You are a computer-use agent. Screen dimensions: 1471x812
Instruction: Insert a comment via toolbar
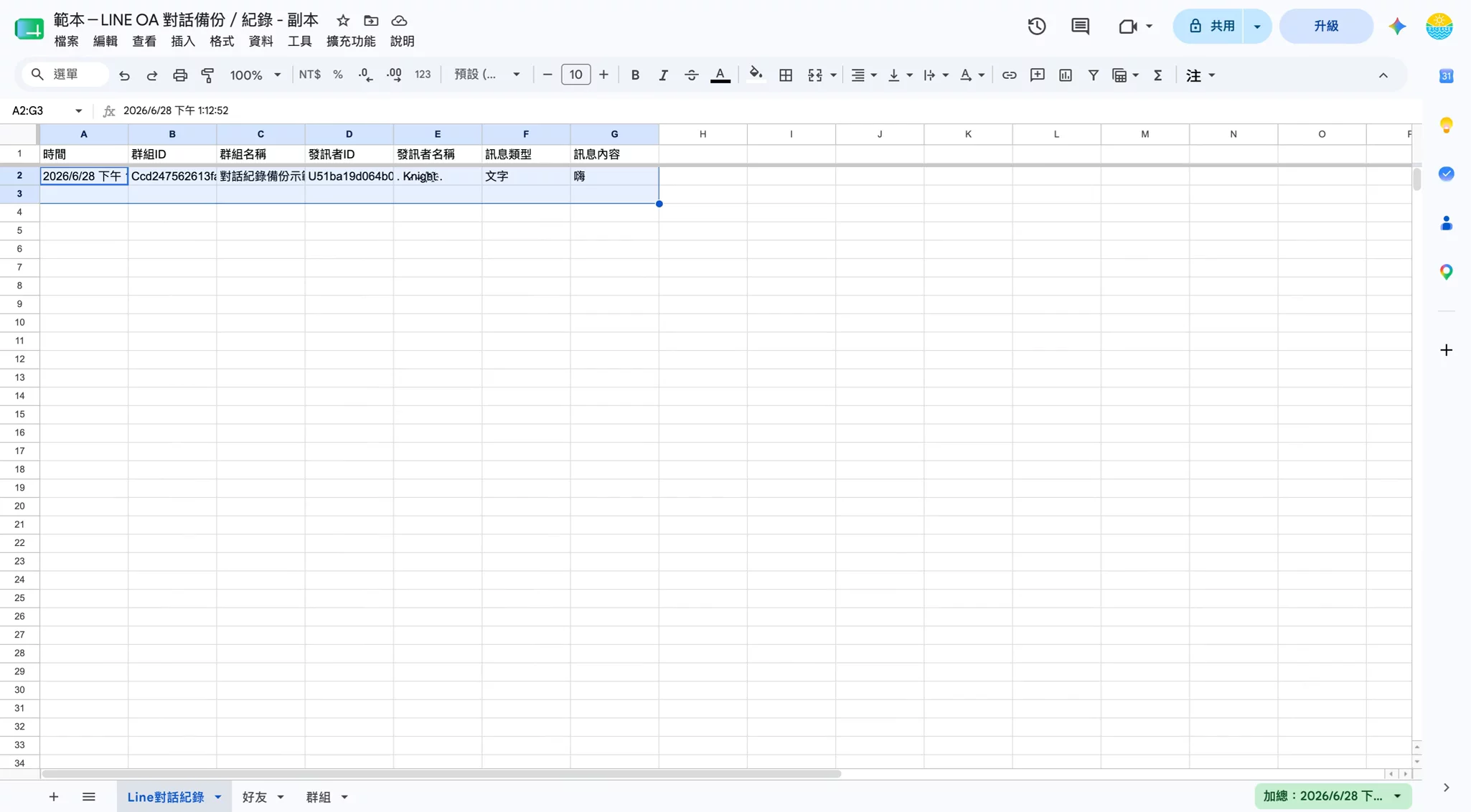tap(1037, 75)
